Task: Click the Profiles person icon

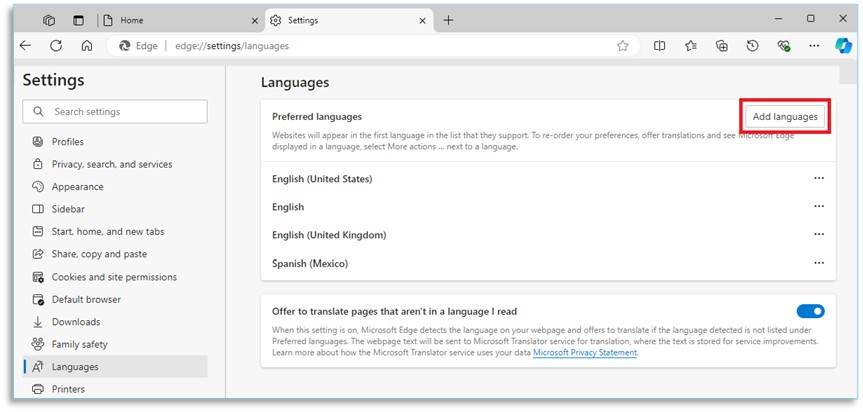Action: [37, 142]
